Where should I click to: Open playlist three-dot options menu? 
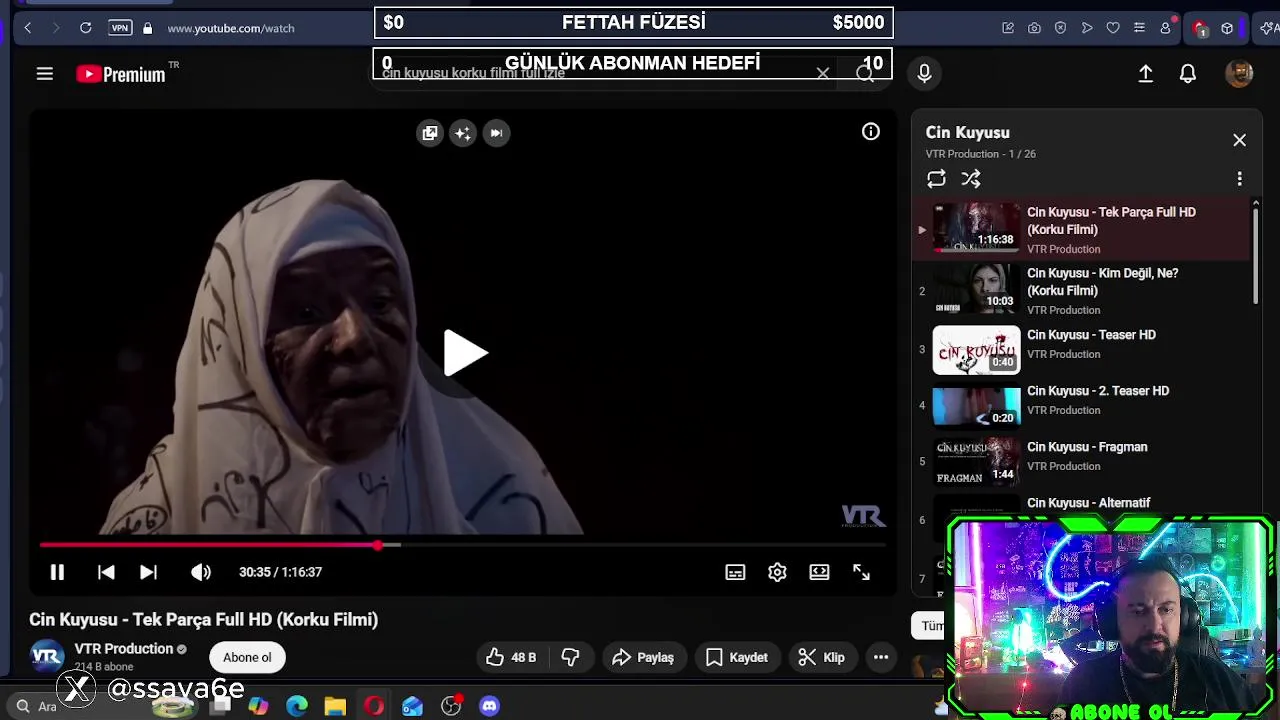click(x=1239, y=179)
